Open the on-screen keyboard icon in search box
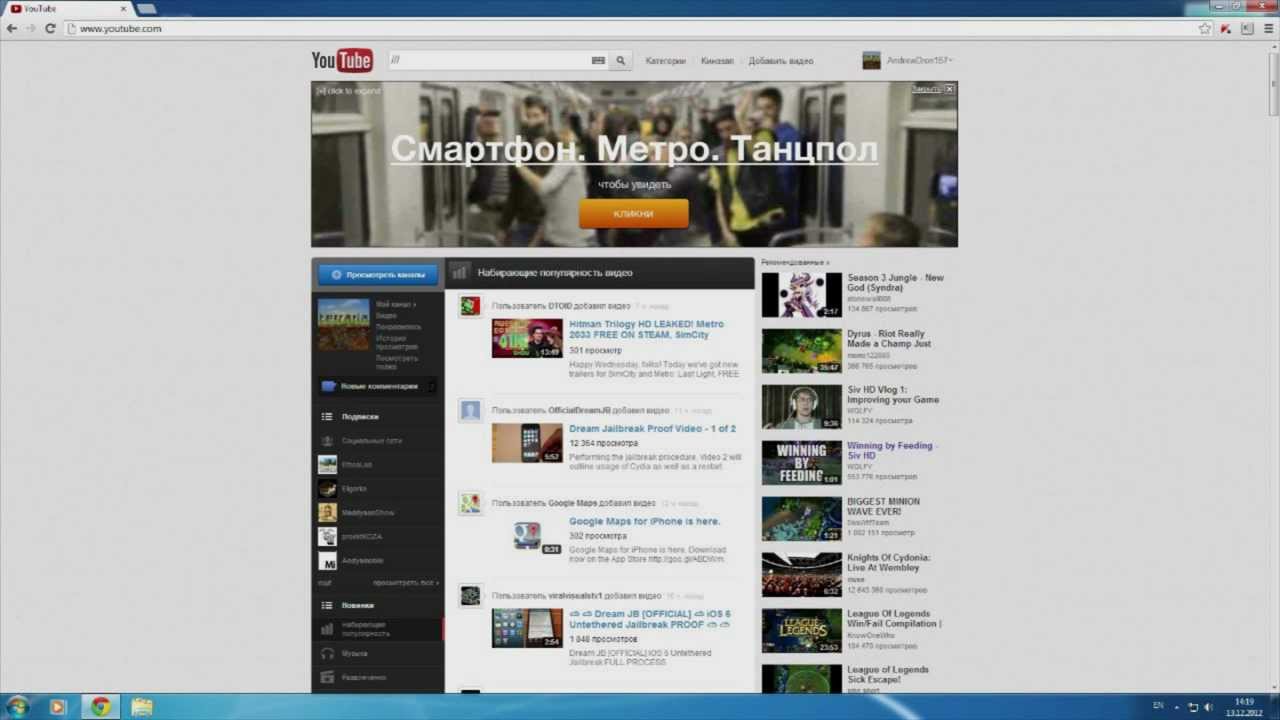 click(598, 61)
